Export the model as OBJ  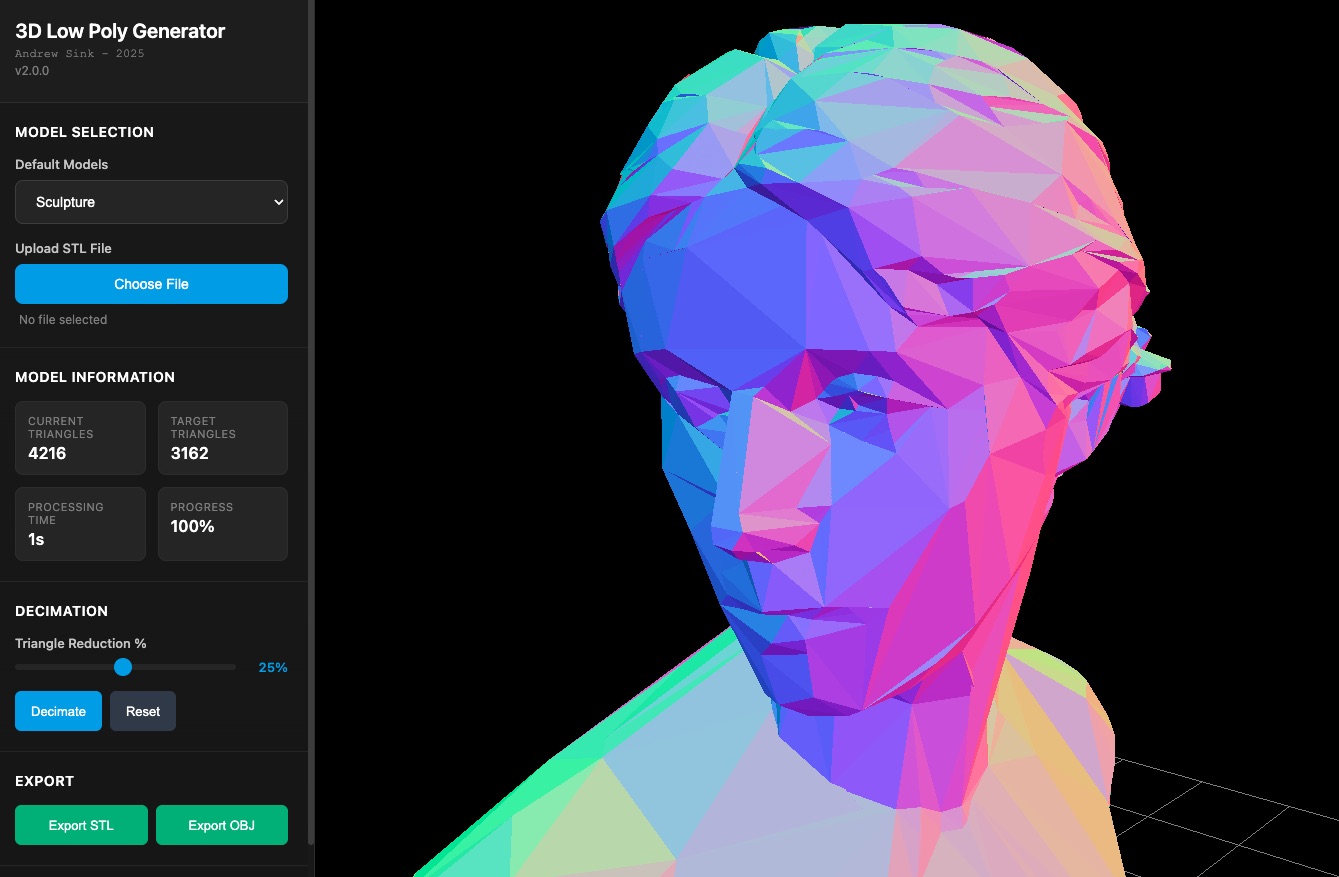click(221, 825)
